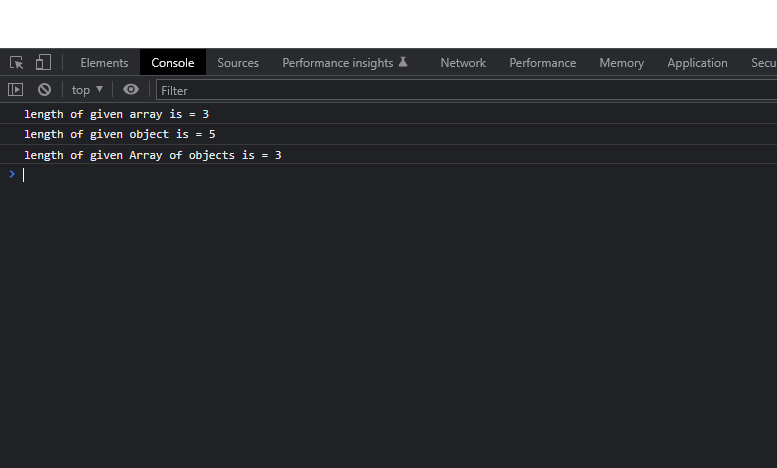The image size is (777, 468).
Task: Switch to the Elements tab
Action: coord(104,63)
